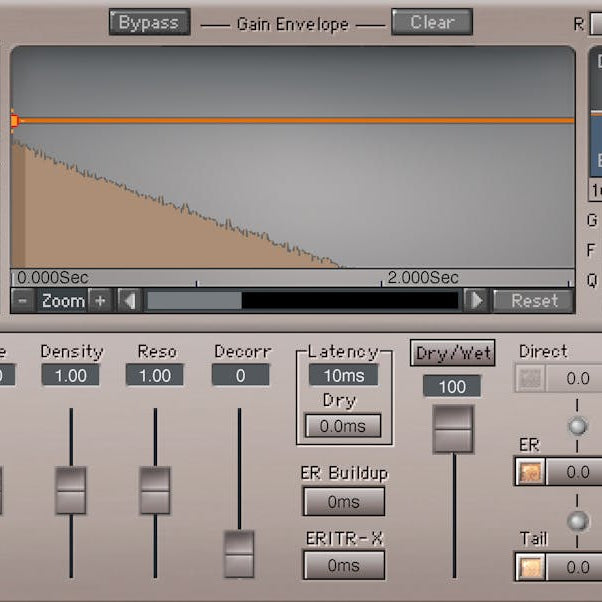The image size is (602, 602).
Task: Click the Zoom label button
Action: pos(63,301)
